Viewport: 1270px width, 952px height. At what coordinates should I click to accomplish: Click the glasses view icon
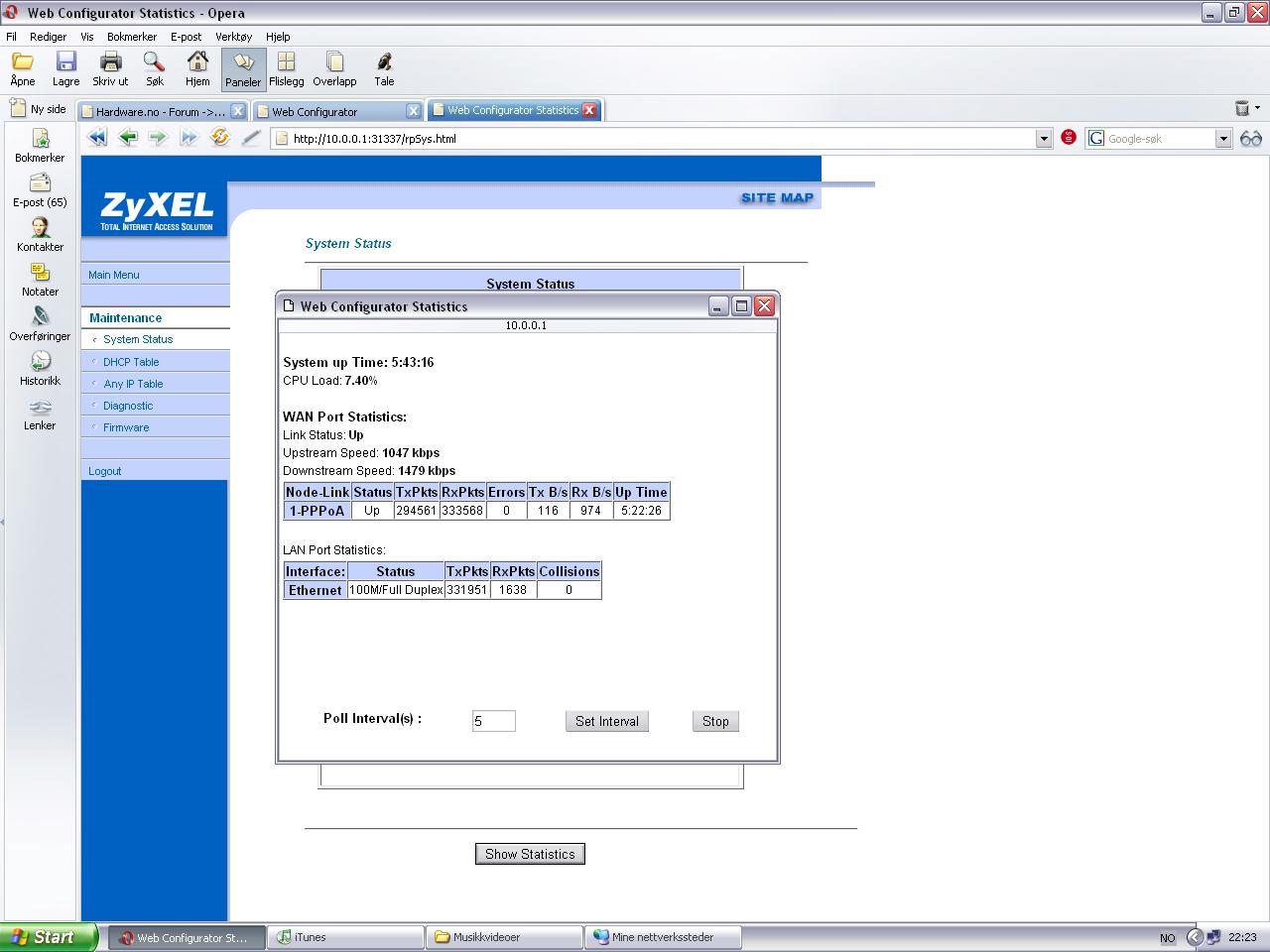point(1251,138)
